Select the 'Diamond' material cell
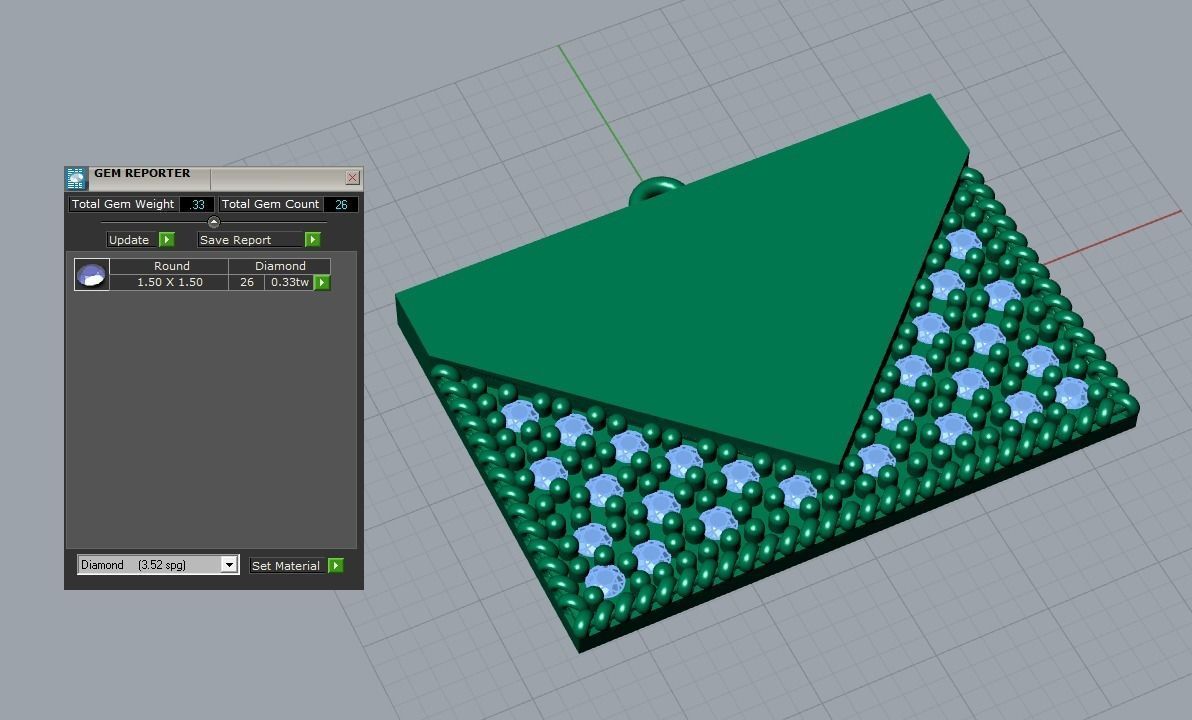The image size is (1192, 720). tap(280, 266)
